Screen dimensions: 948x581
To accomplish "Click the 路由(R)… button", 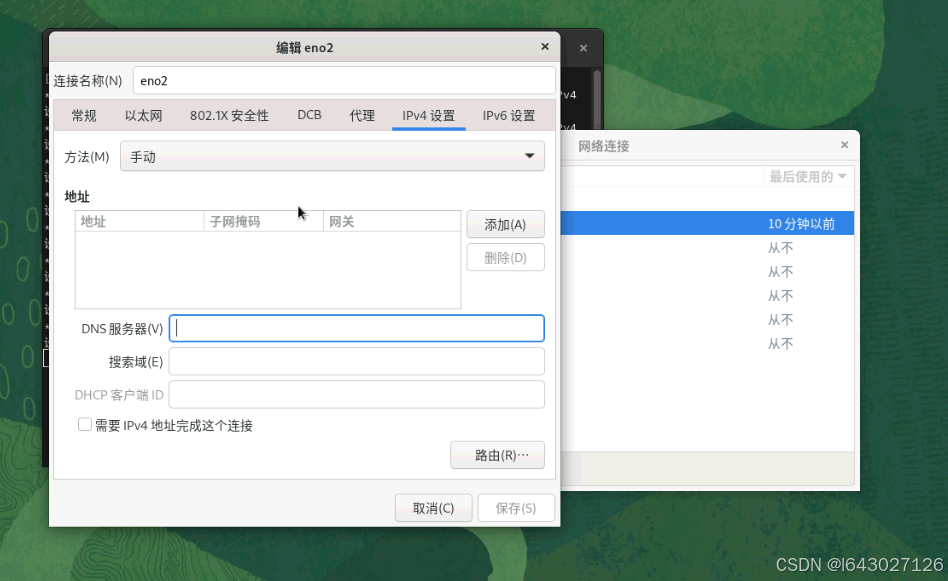I will point(498,455).
